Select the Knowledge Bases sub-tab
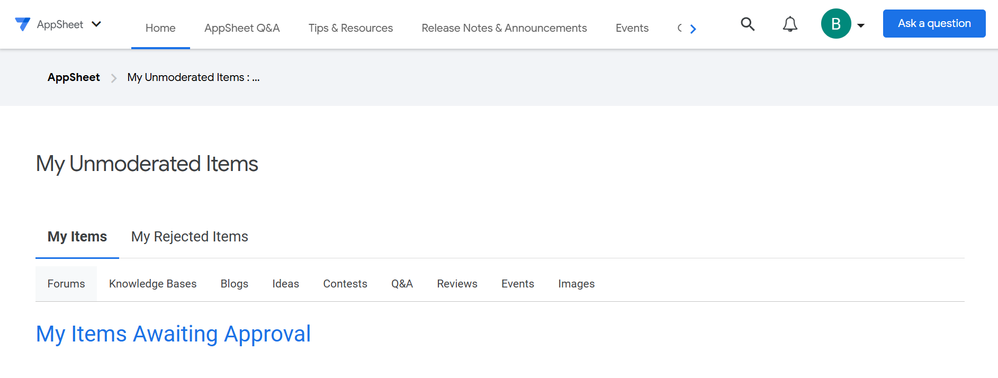The width and height of the screenshot is (998, 378). [153, 284]
